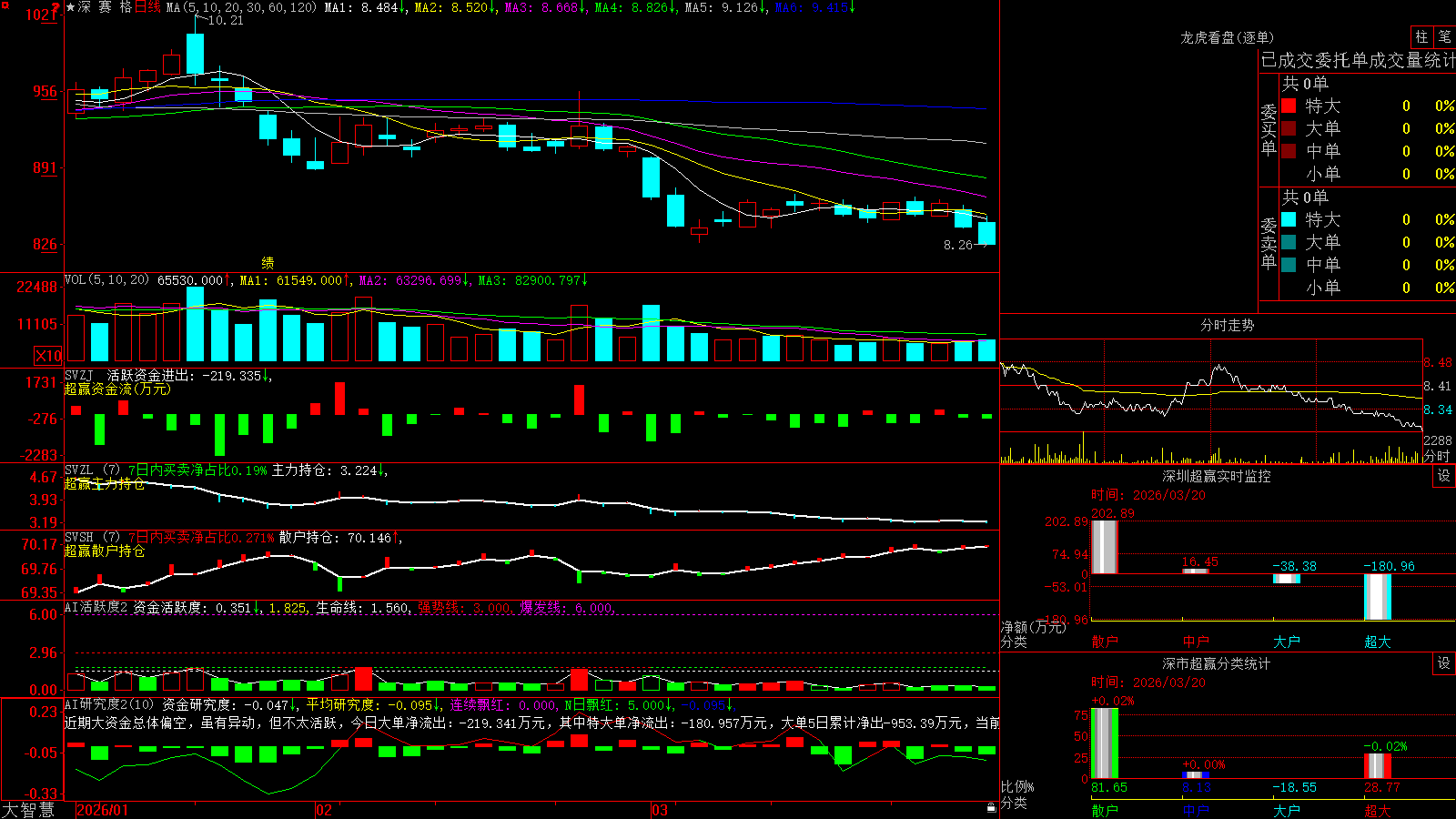Click the VOL(5,10,20) indicator label
Image resolution: width=1456 pixels, height=819 pixels.
pos(106,280)
